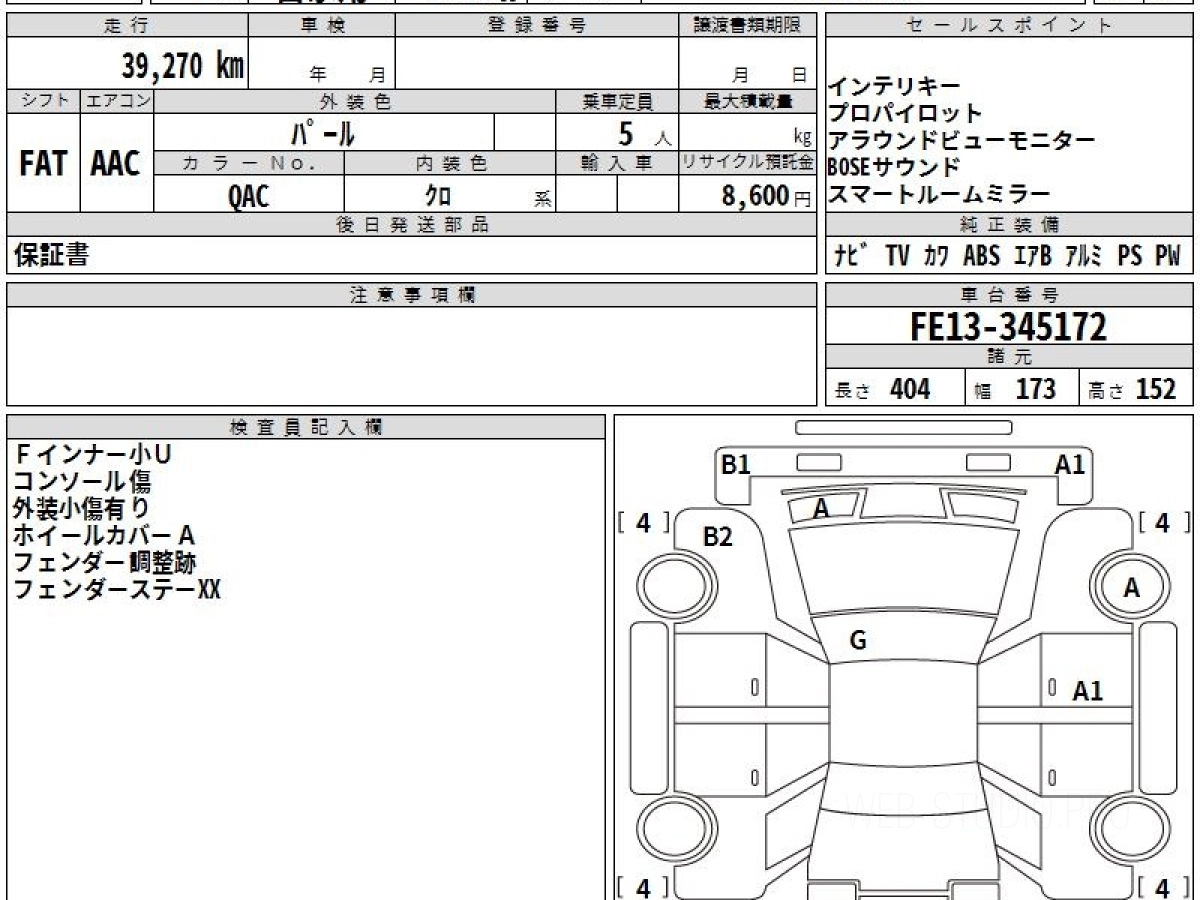Select the AAC air conditioner value
This screenshot has height=900, width=1200.
[116, 164]
